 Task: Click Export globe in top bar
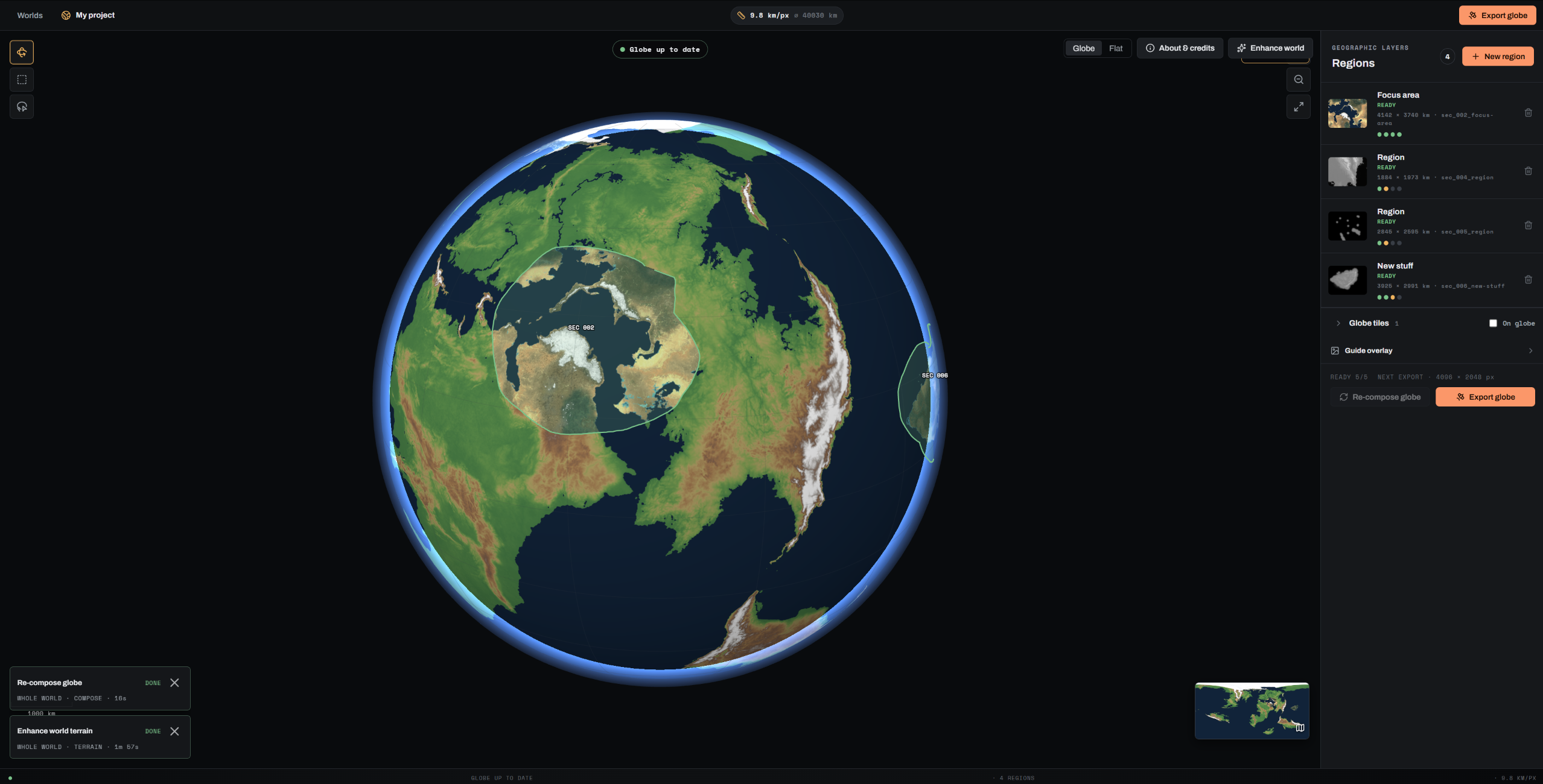(x=1497, y=15)
